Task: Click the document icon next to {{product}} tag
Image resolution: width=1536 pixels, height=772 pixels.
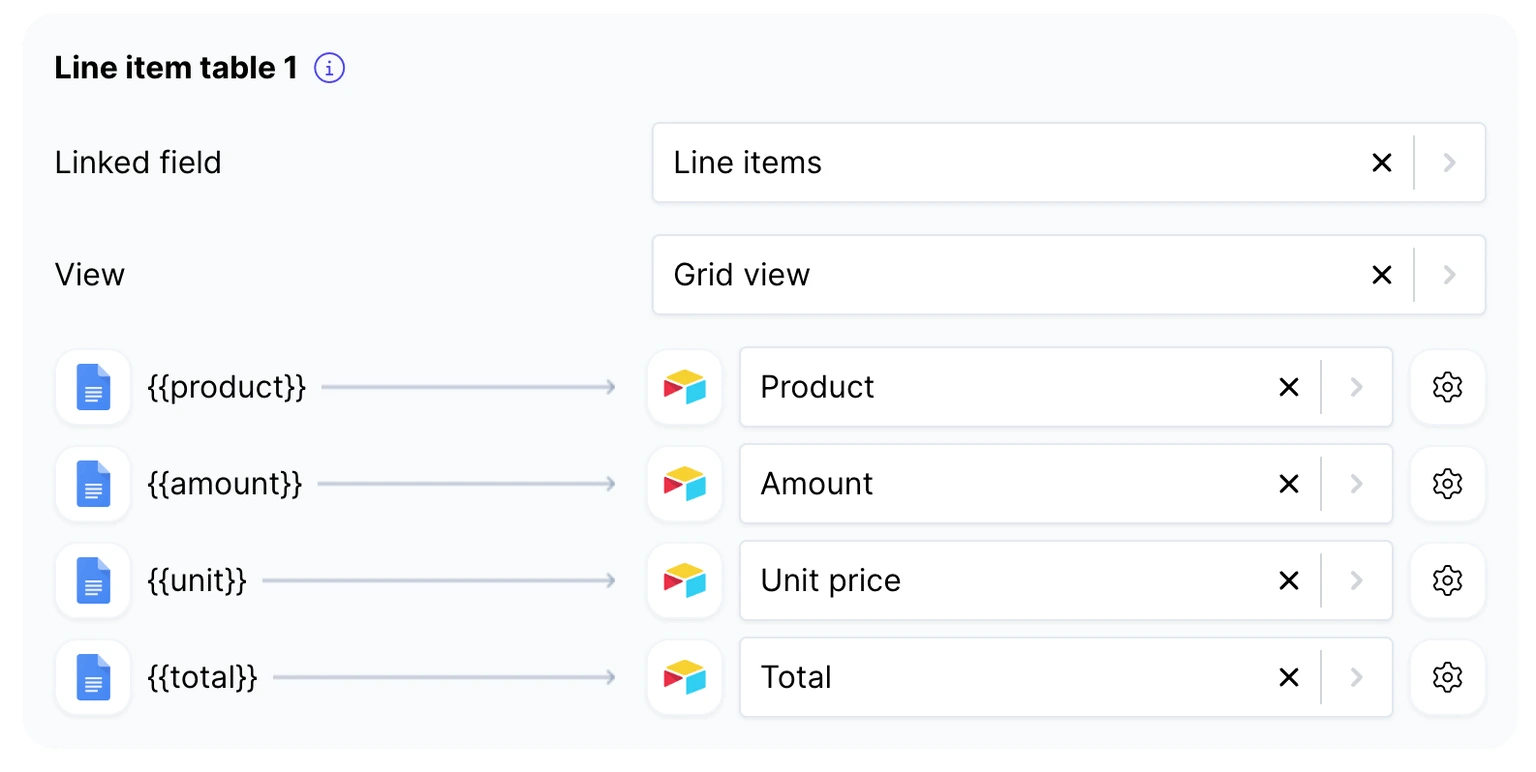Action: (x=92, y=387)
